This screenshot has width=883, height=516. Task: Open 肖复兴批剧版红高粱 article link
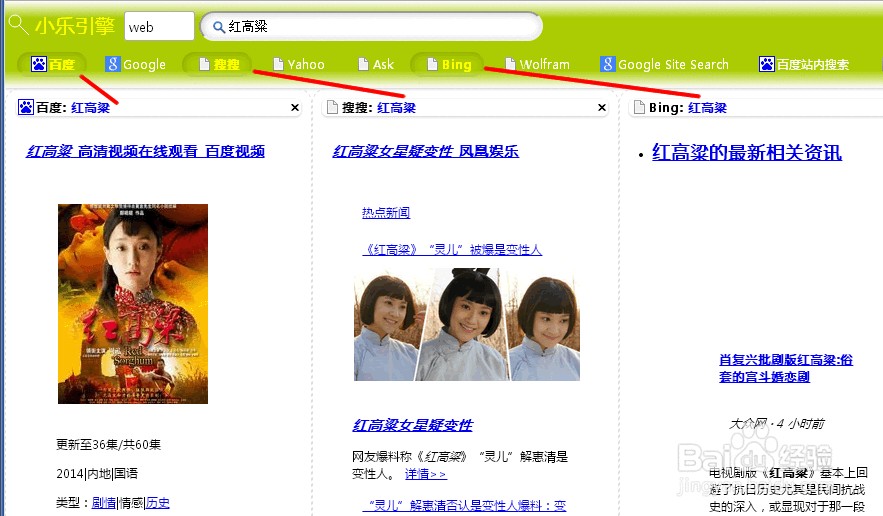[x=786, y=368]
